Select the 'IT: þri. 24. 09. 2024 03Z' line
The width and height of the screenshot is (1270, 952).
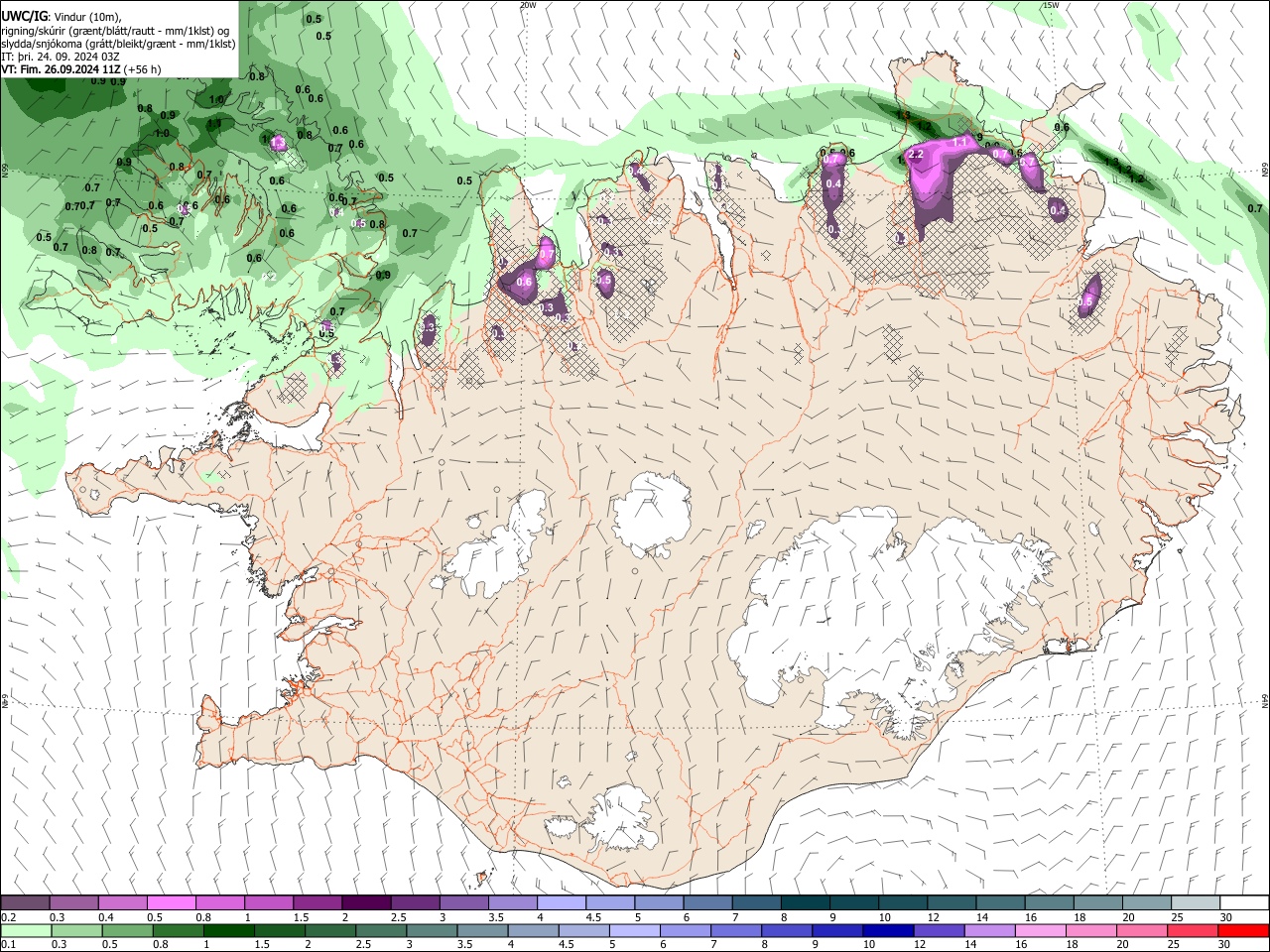(60, 57)
